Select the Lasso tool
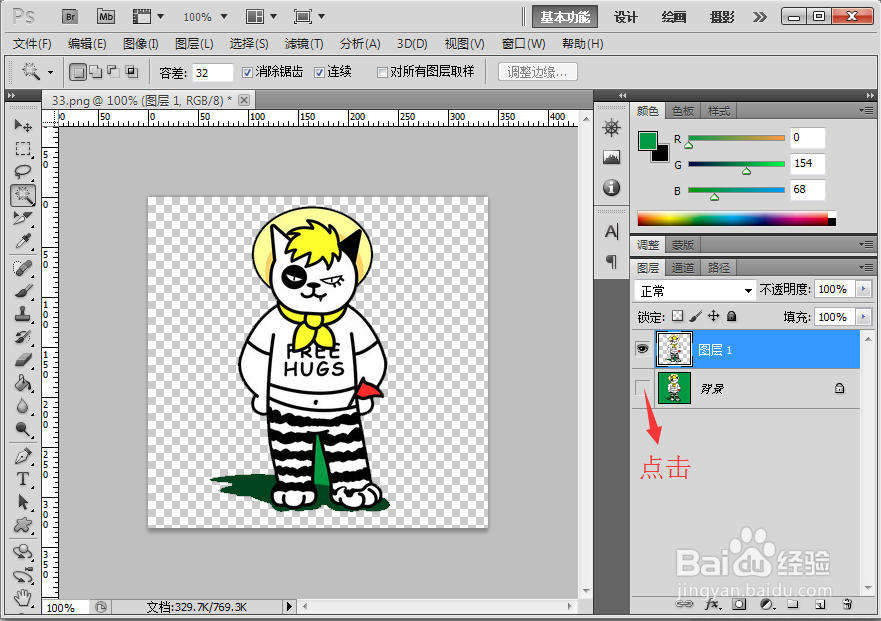 pos(22,171)
